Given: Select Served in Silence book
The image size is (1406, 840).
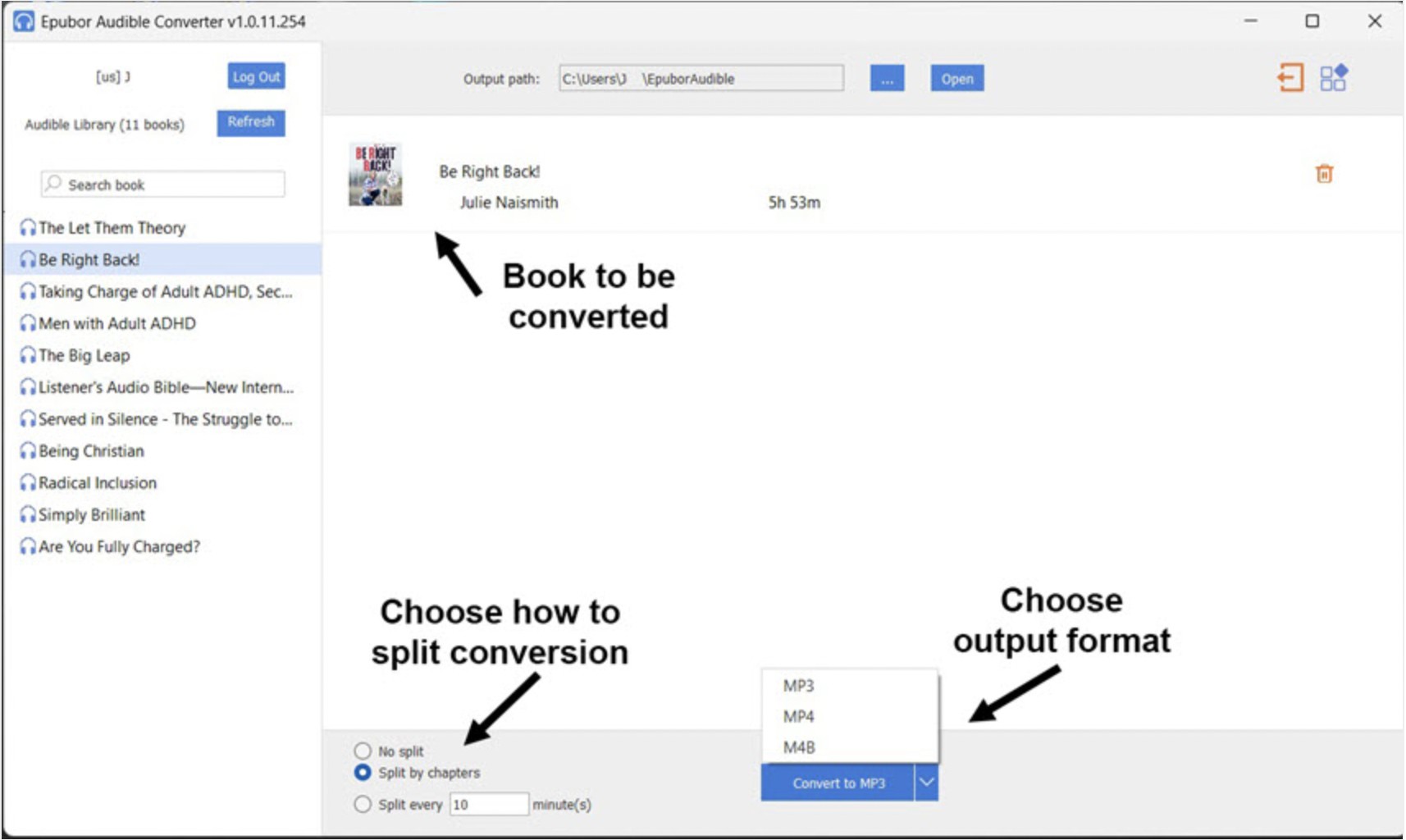Looking at the screenshot, I should pos(162,419).
